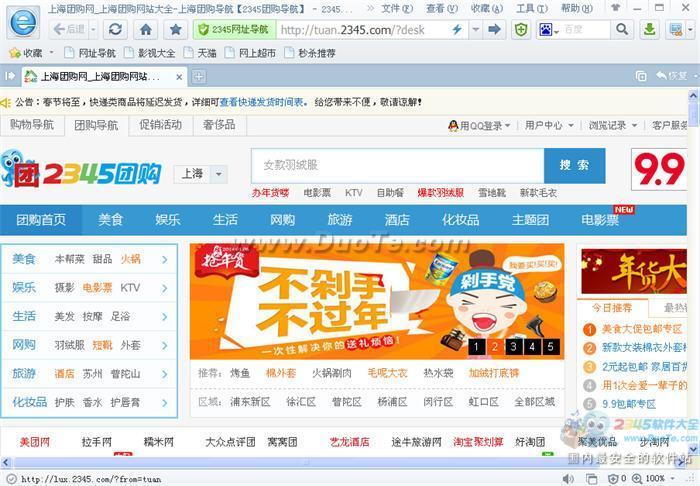This screenshot has width=700, height=486.
Task: Click the lightning speed mode icon
Action: point(457,29)
